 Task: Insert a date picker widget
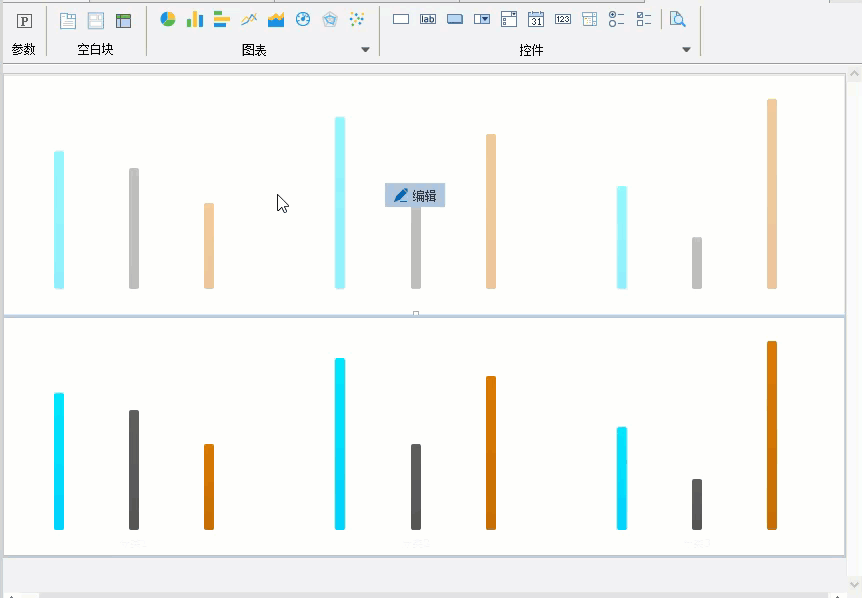click(x=536, y=19)
